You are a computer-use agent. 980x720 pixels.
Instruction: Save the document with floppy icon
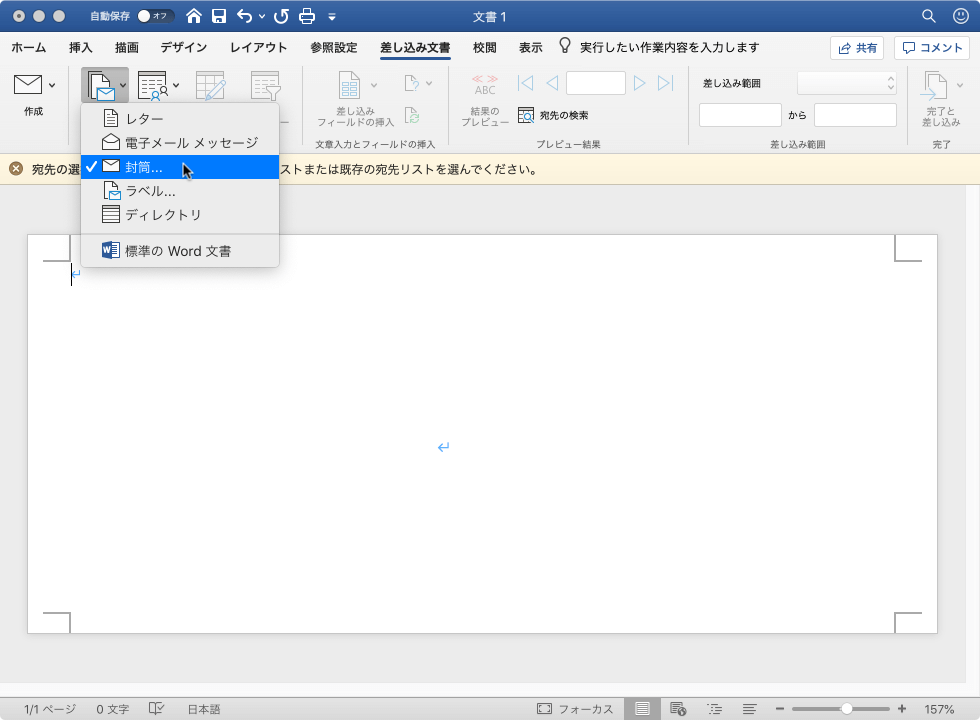pyautogui.click(x=219, y=16)
